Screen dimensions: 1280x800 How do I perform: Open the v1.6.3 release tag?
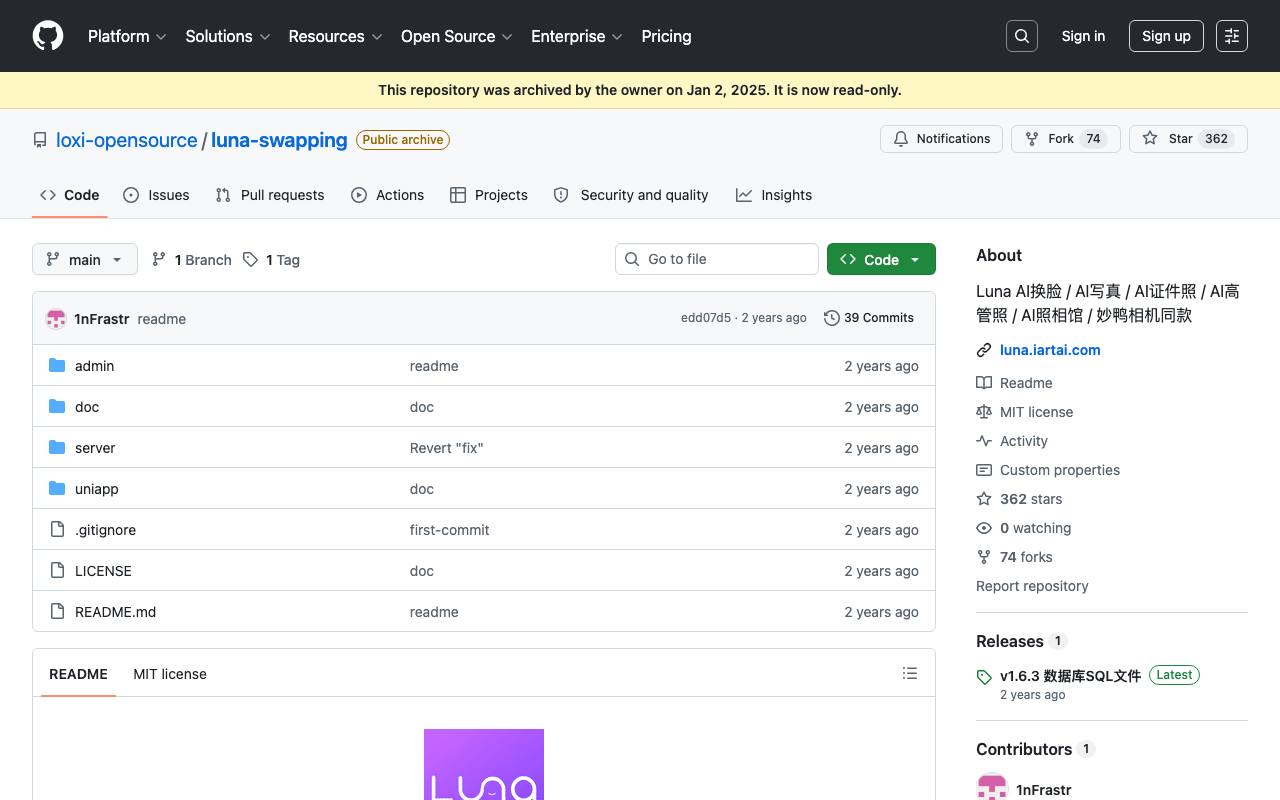click(x=1070, y=676)
